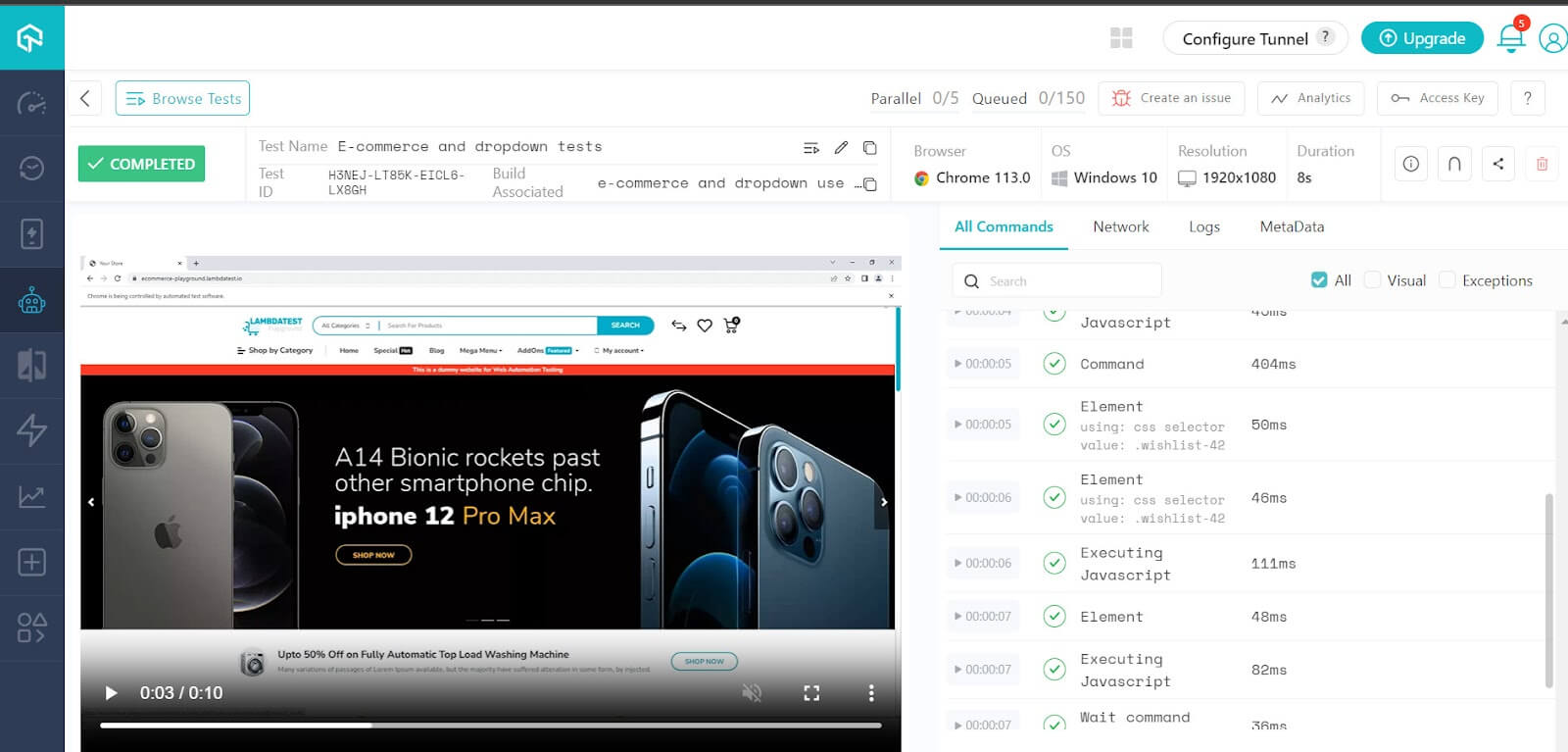
Task: Open the analytics chart sidebar icon
Action: point(31,497)
